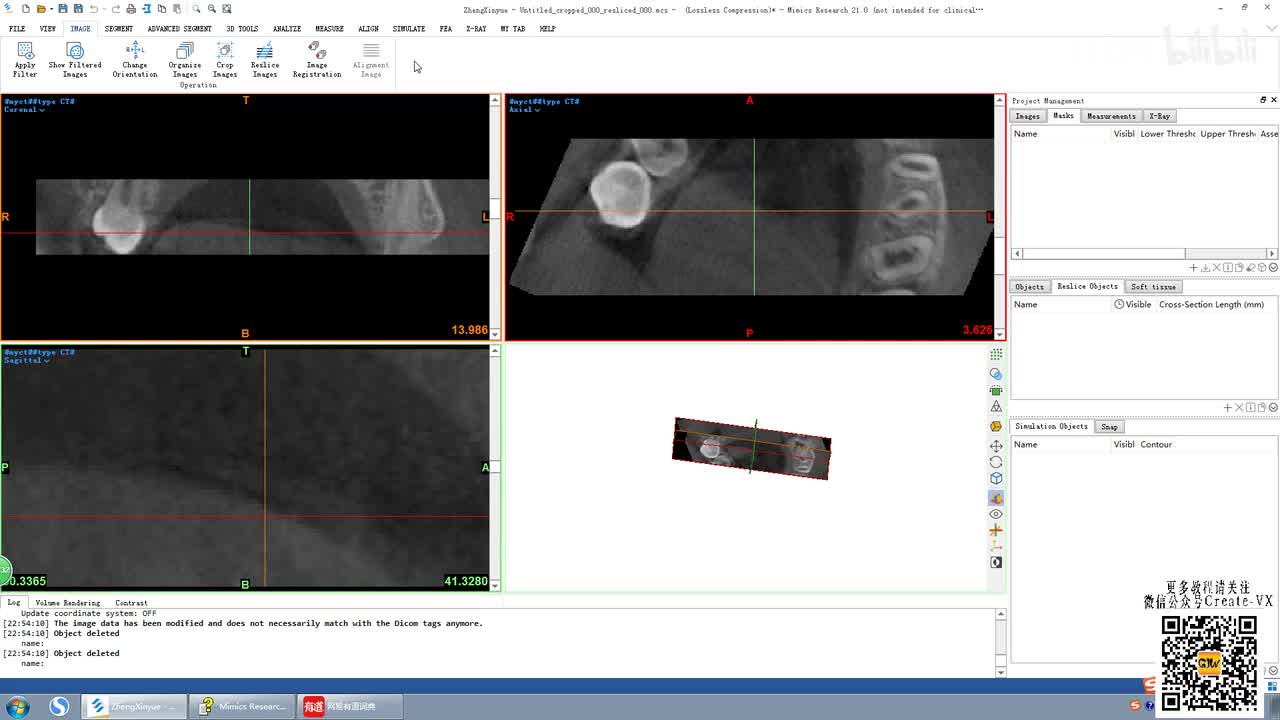The width and height of the screenshot is (1280, 720).
Task: Toggle the highlighted reslice planes icon
Action: click(996, 497)
